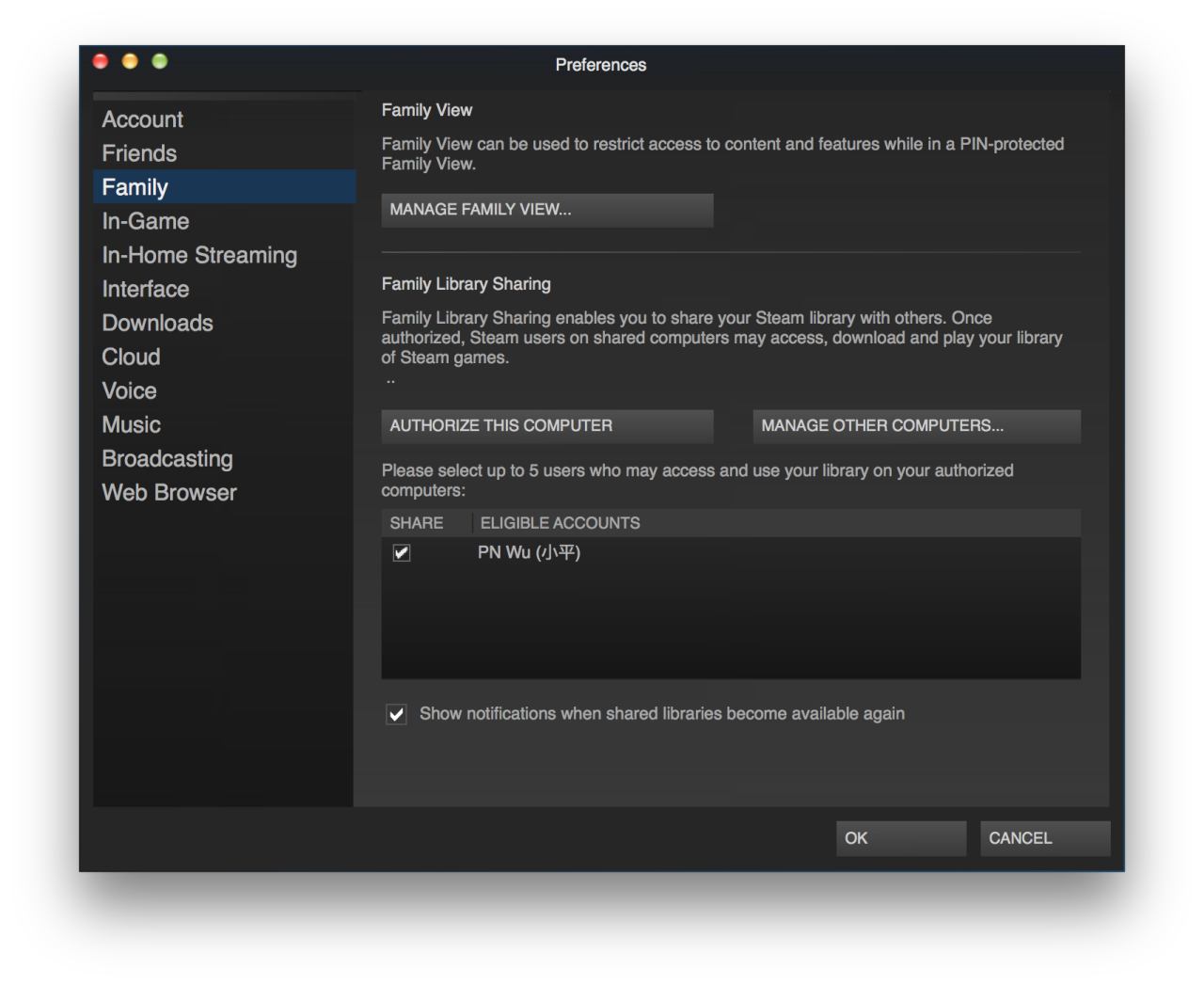Zoom the window with green button

tap(160, 61)
